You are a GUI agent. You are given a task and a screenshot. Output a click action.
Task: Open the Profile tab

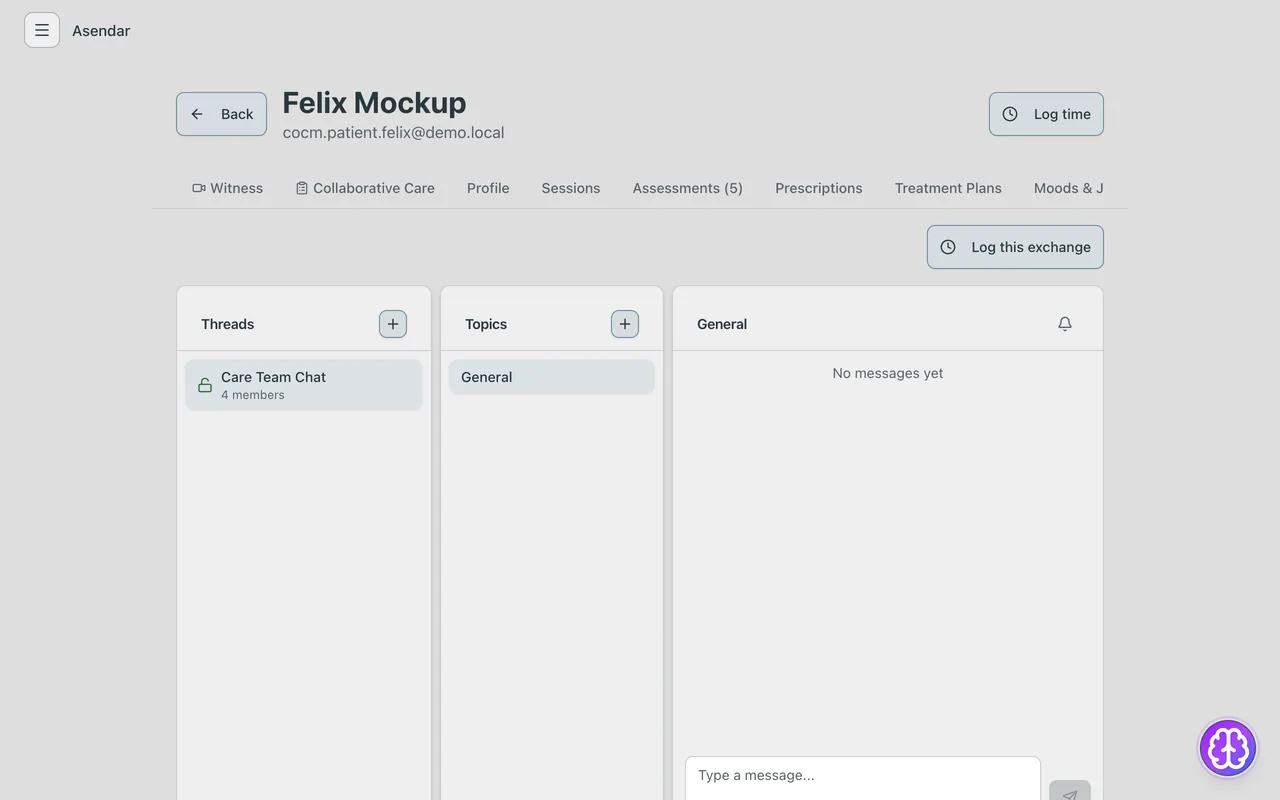click(488, 188)
